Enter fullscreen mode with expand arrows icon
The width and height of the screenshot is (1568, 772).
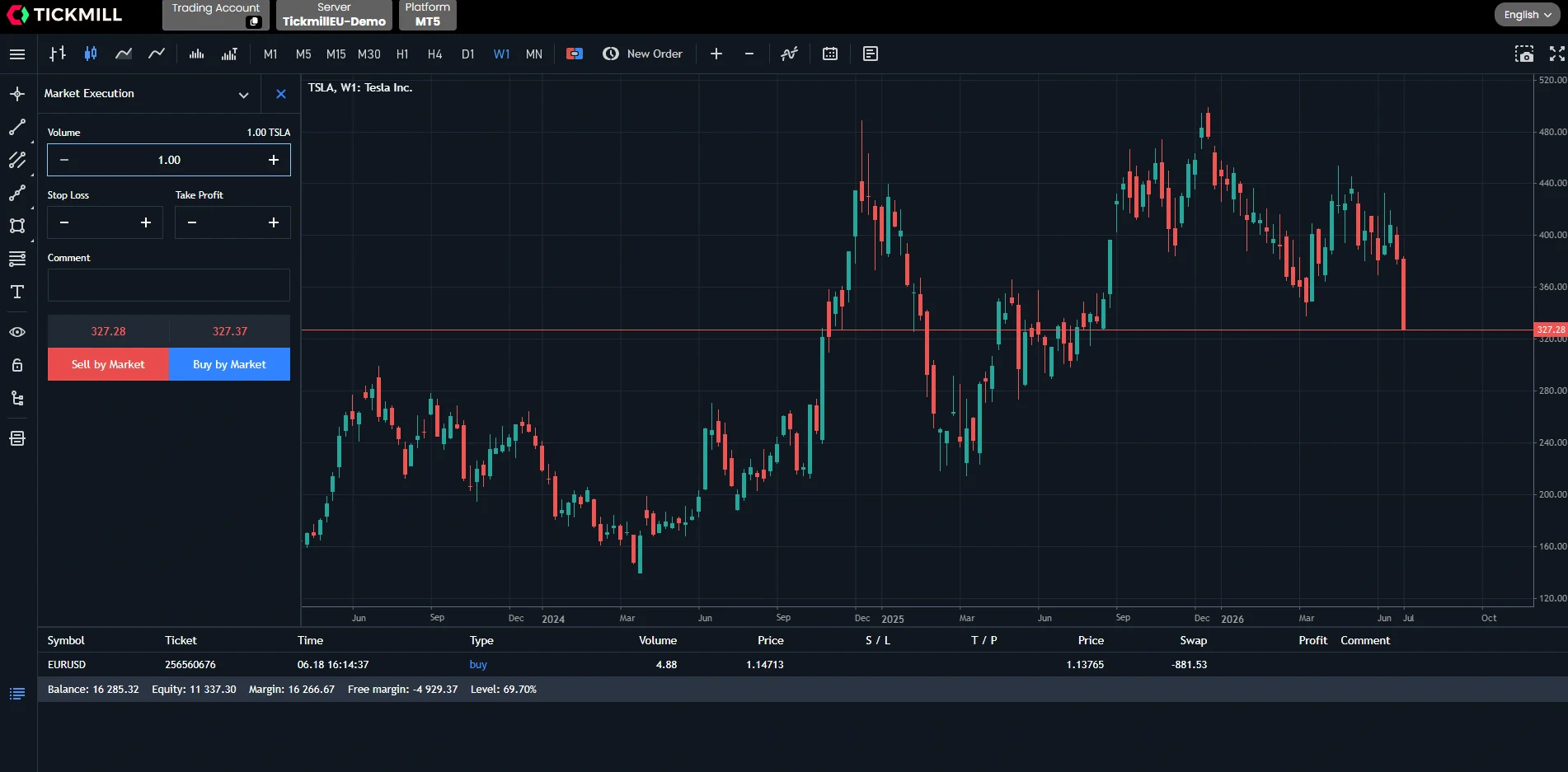[x=1556, y=54]
